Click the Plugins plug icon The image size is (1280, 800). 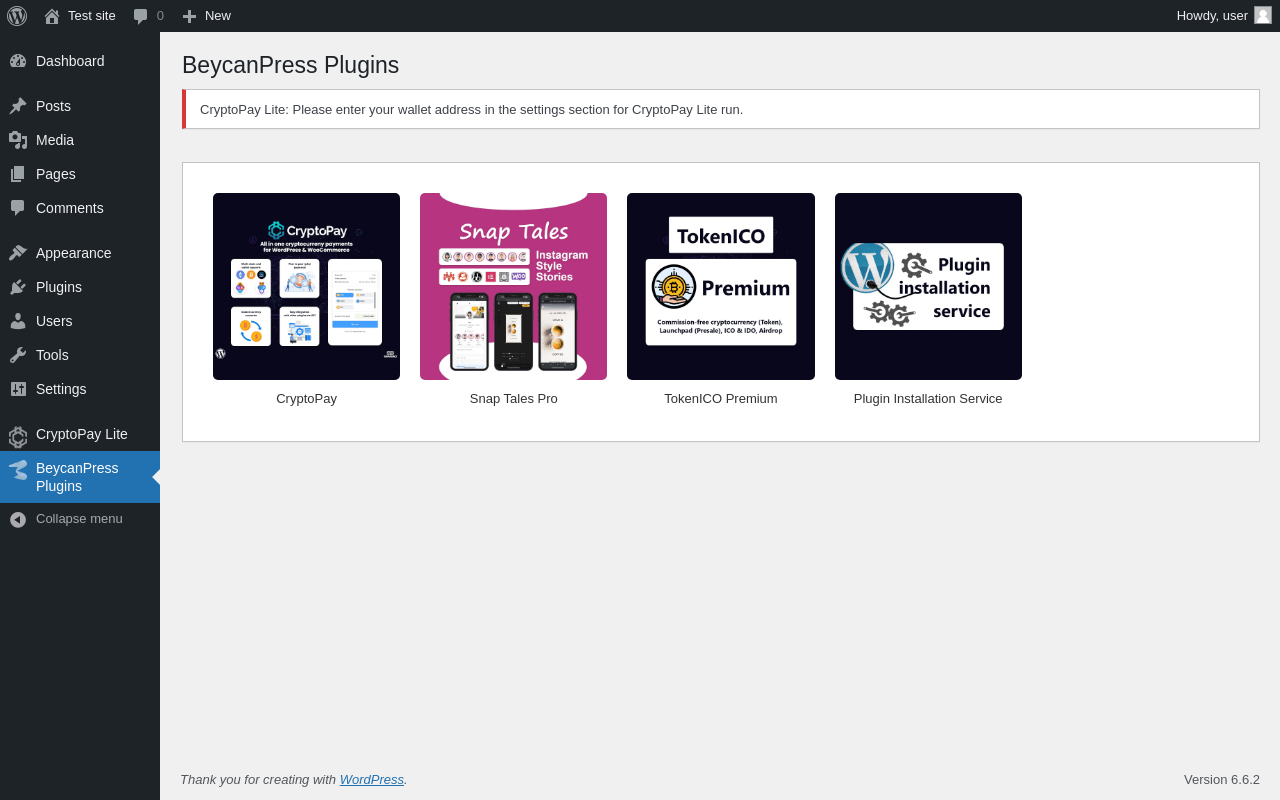tap(18, 287)
